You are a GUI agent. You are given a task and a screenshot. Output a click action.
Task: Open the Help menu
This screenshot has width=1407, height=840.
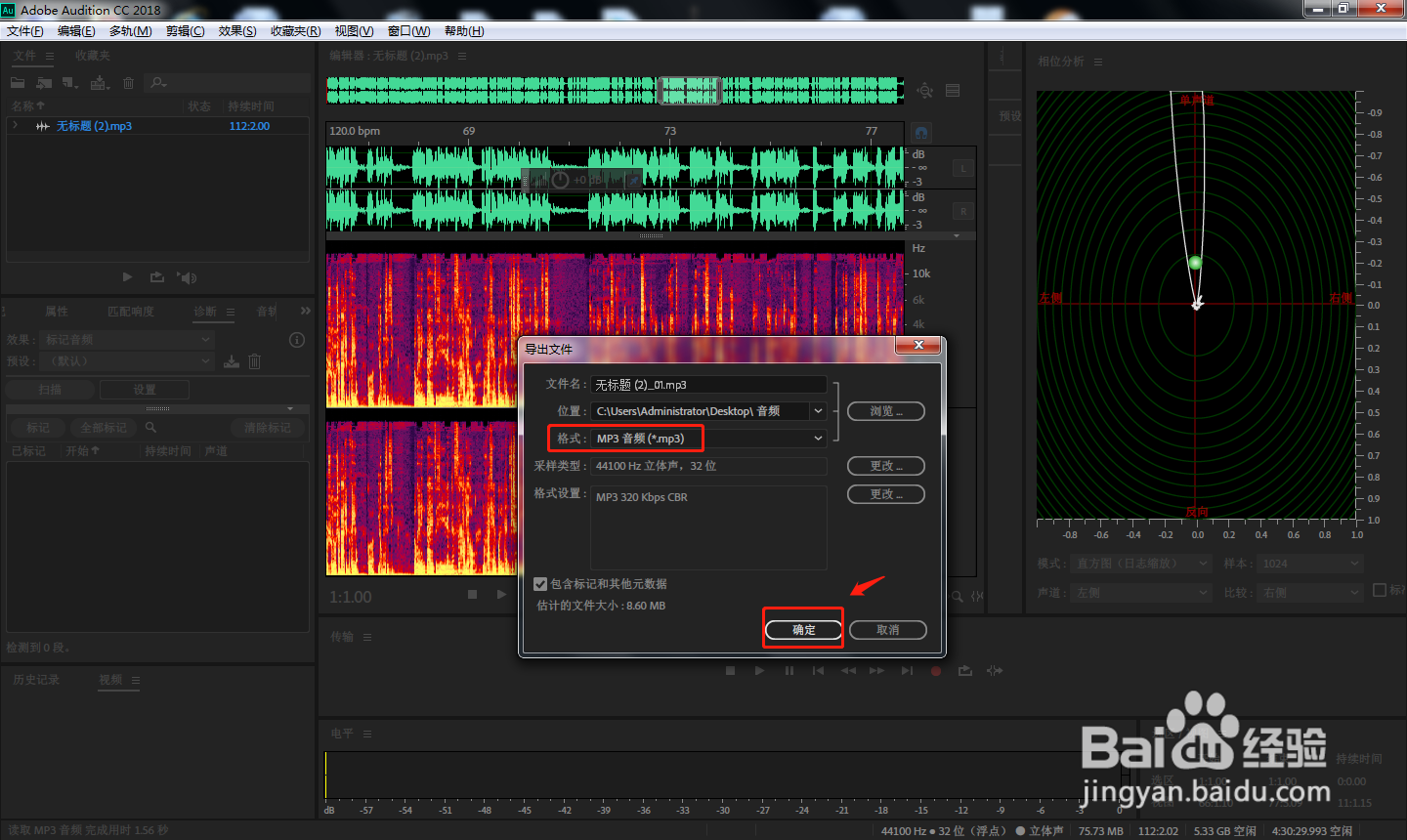click(464, 31)
